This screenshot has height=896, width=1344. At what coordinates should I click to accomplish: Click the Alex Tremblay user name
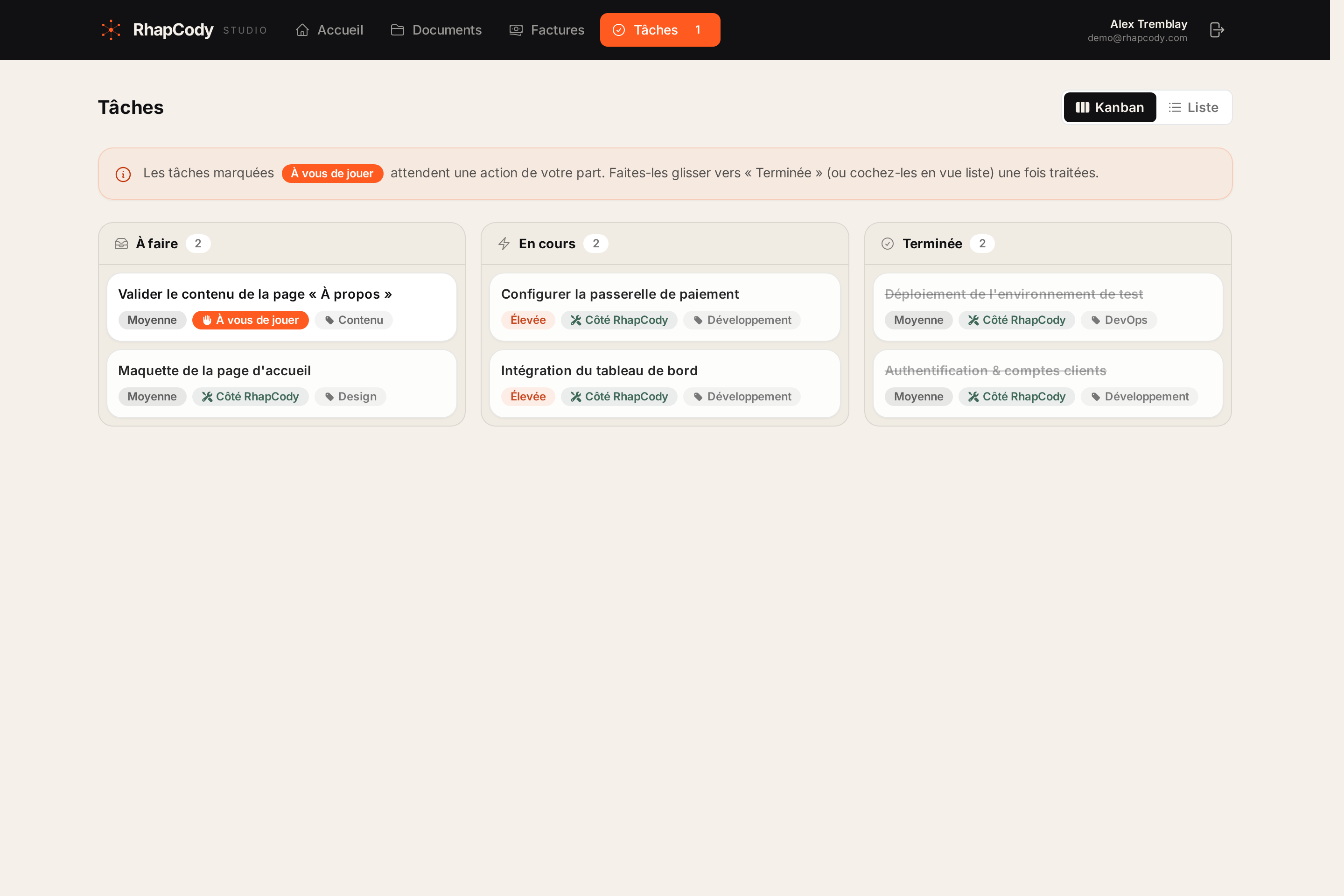(1148, 24)
